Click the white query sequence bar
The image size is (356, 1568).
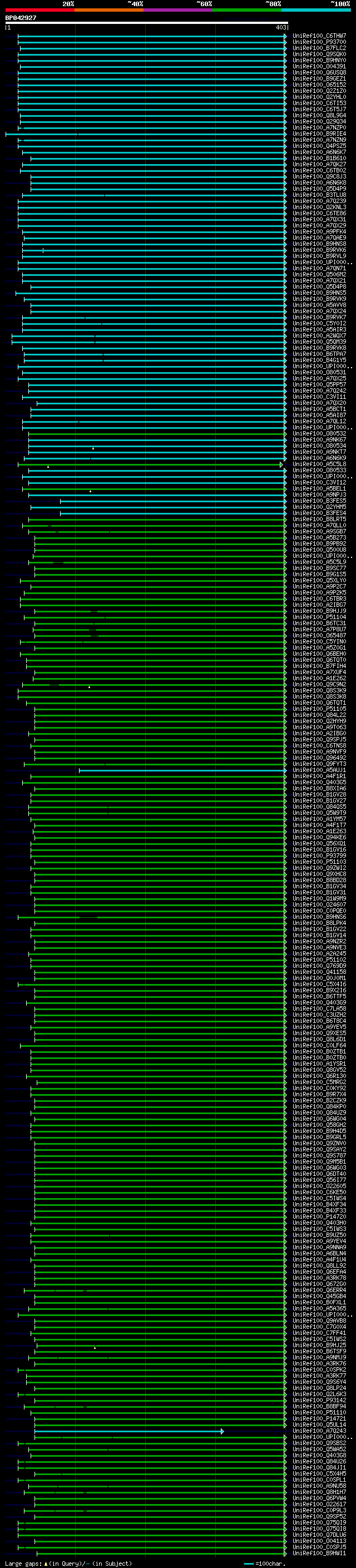[x=147, y=22]
